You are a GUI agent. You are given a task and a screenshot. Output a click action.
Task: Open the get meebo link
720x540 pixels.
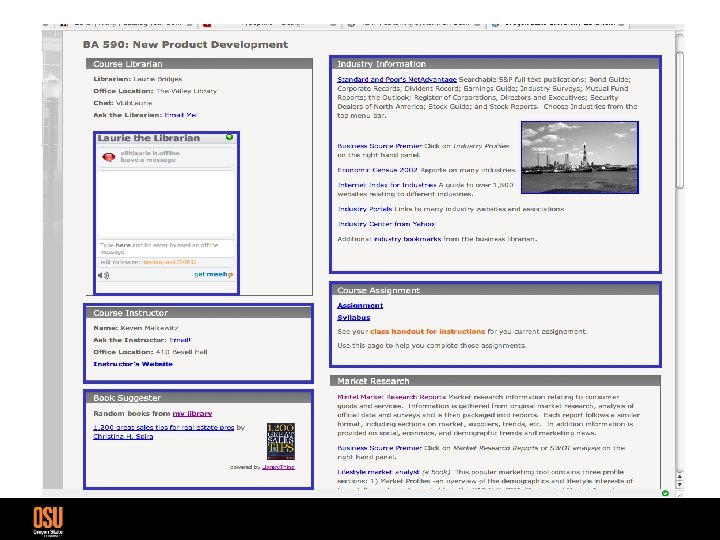coord(214,275)
